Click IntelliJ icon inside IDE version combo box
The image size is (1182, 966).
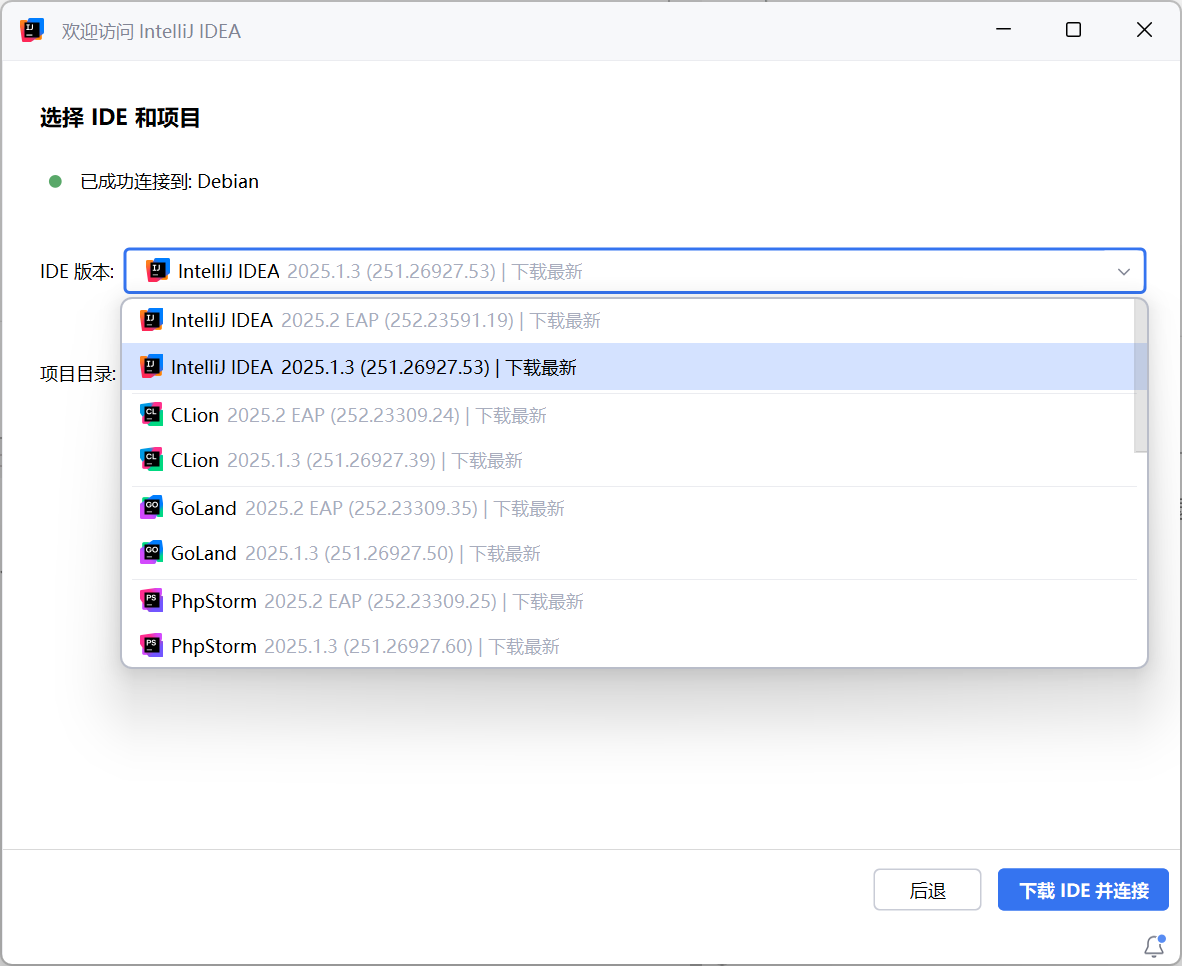coord(158,270)
